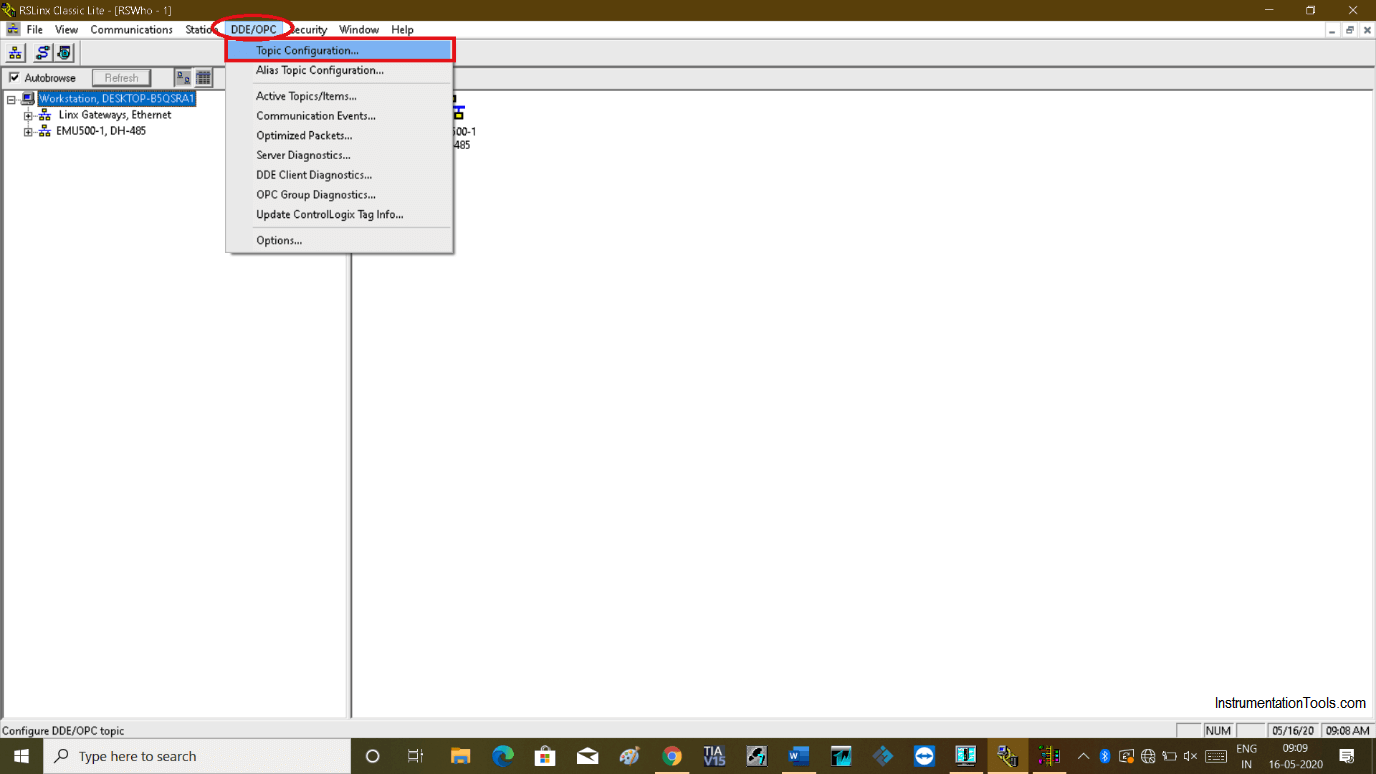1376x774 pixels.
Task: Open the Communications menu
Action: pyautogui.click(x=132, y=30)
